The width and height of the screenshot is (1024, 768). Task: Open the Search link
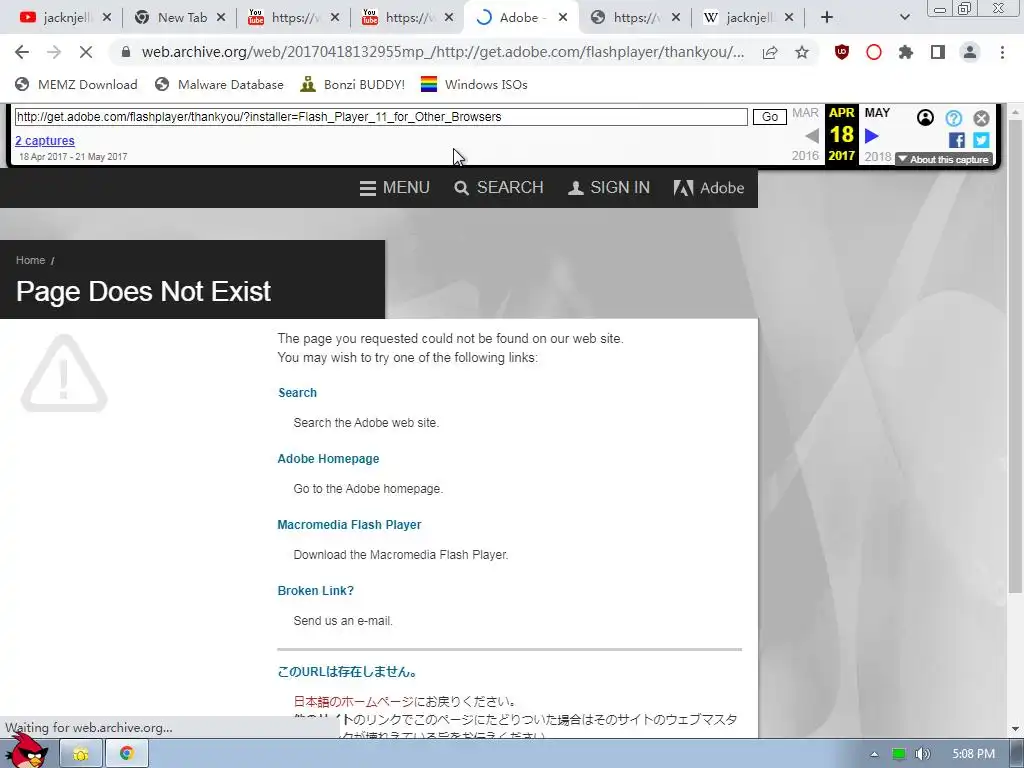coord(297,392)
